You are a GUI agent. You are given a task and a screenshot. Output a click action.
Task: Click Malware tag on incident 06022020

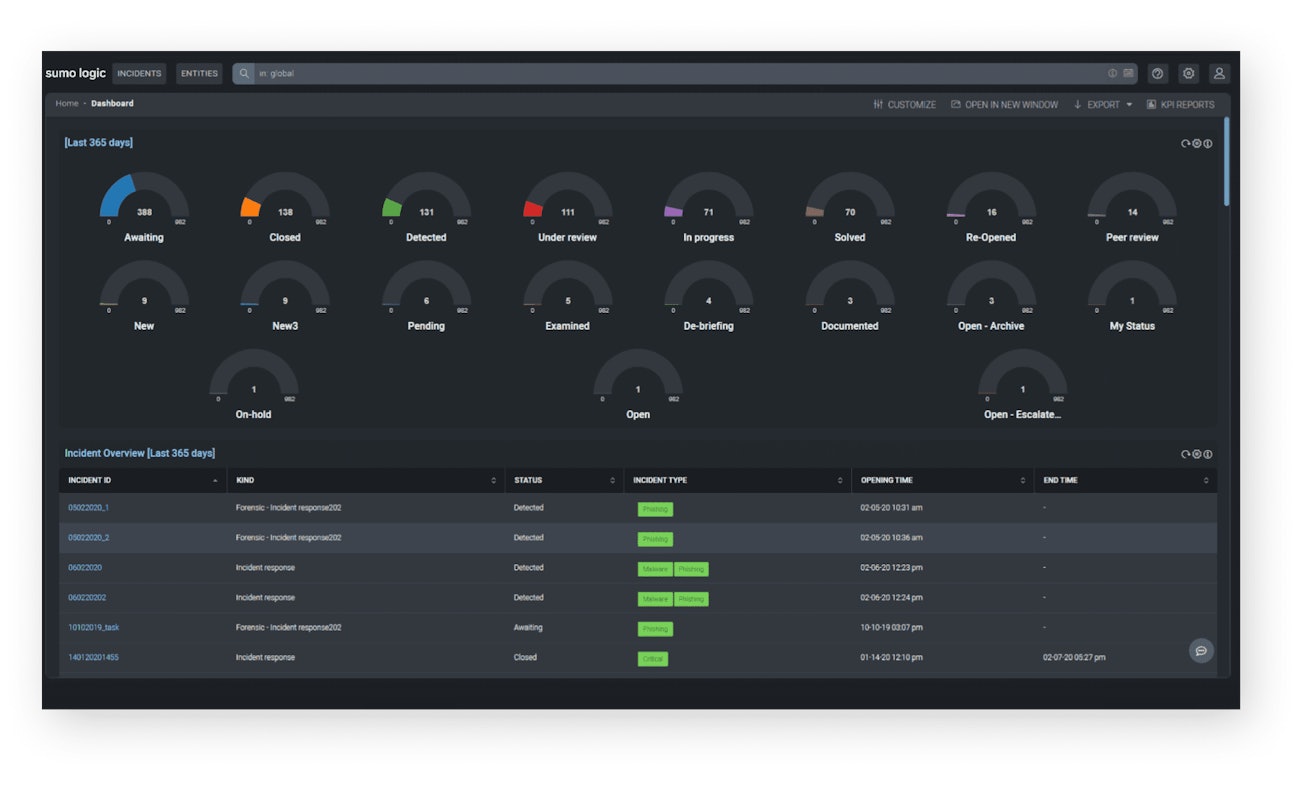tap(655, 569)
